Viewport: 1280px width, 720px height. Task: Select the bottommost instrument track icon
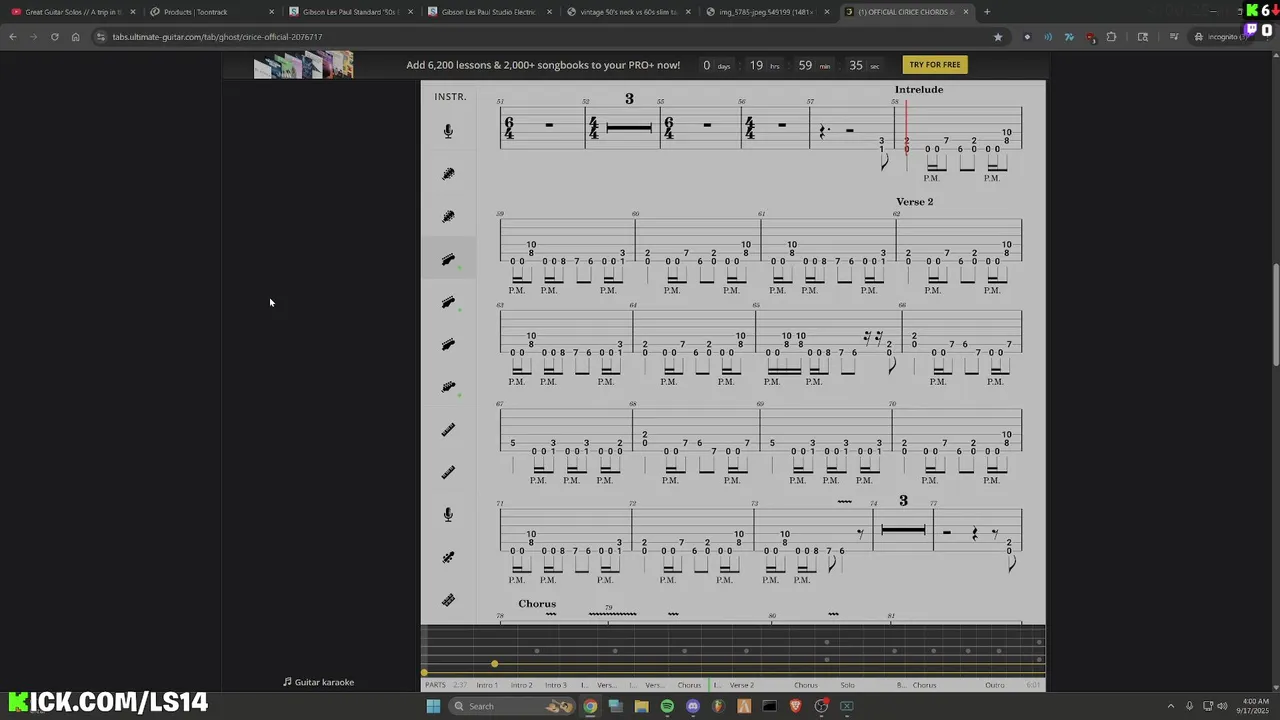[448, 600]
